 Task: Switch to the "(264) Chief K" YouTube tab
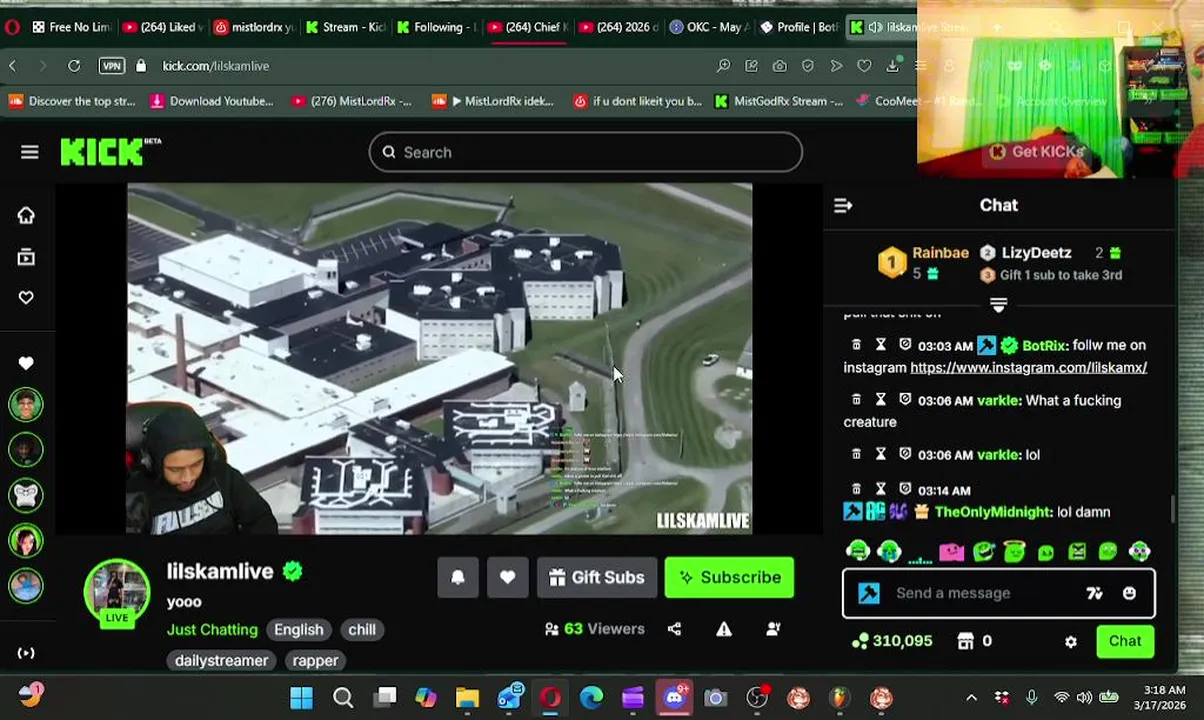click(527, 27)
